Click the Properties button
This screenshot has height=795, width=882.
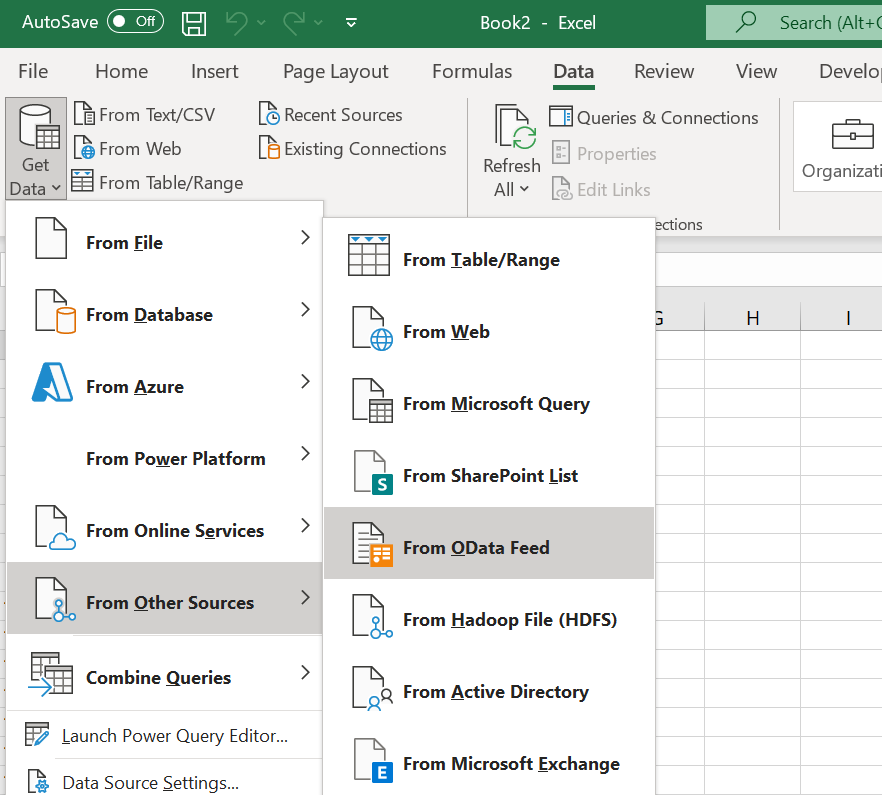pos(604,154)
